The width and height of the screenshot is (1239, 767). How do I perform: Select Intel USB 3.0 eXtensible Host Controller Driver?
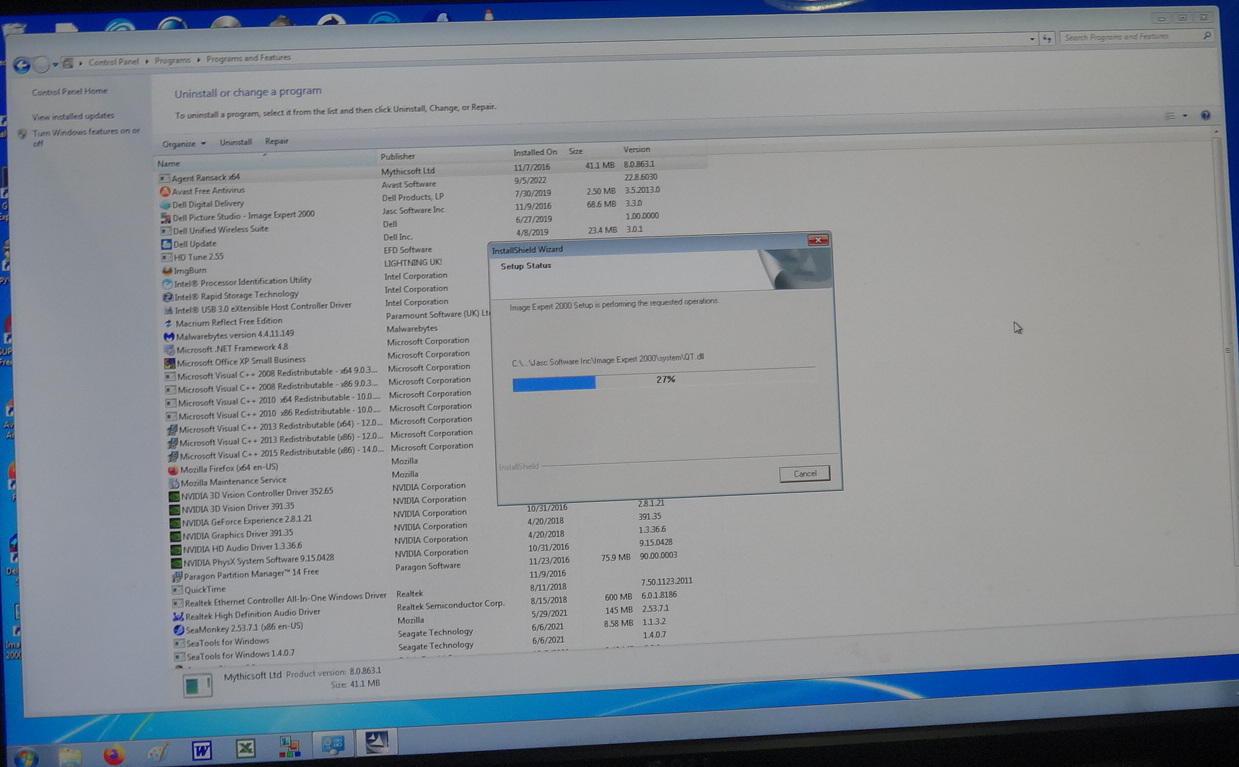click(263, 307)
